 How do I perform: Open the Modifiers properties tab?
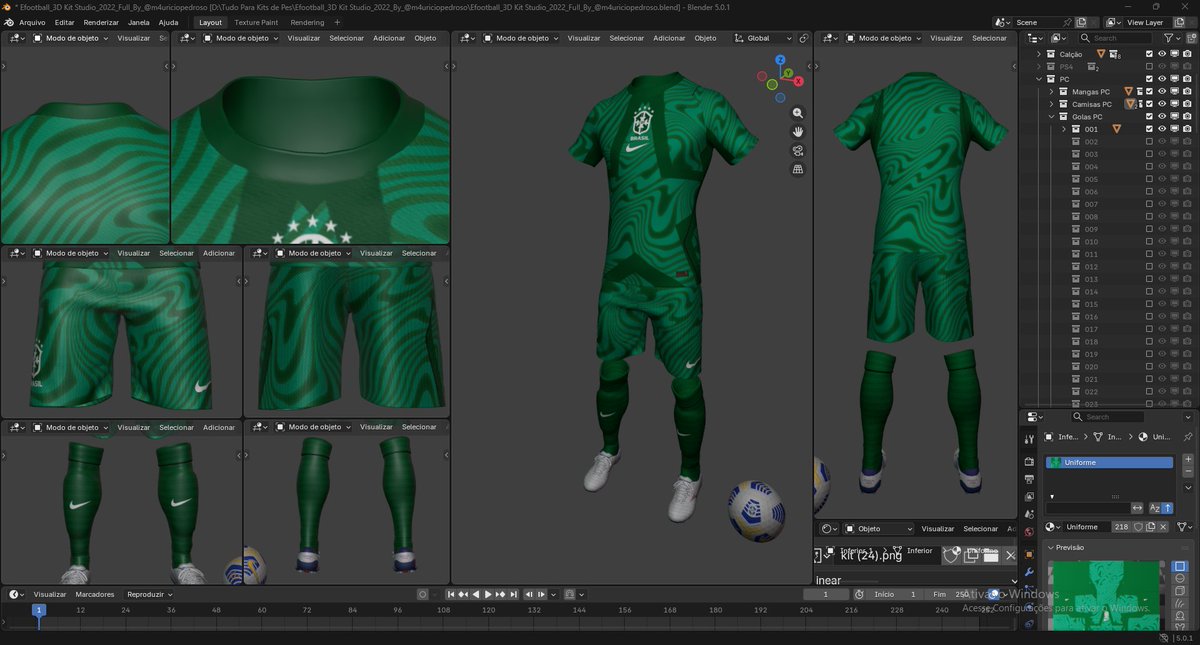tap(1030, 572)
